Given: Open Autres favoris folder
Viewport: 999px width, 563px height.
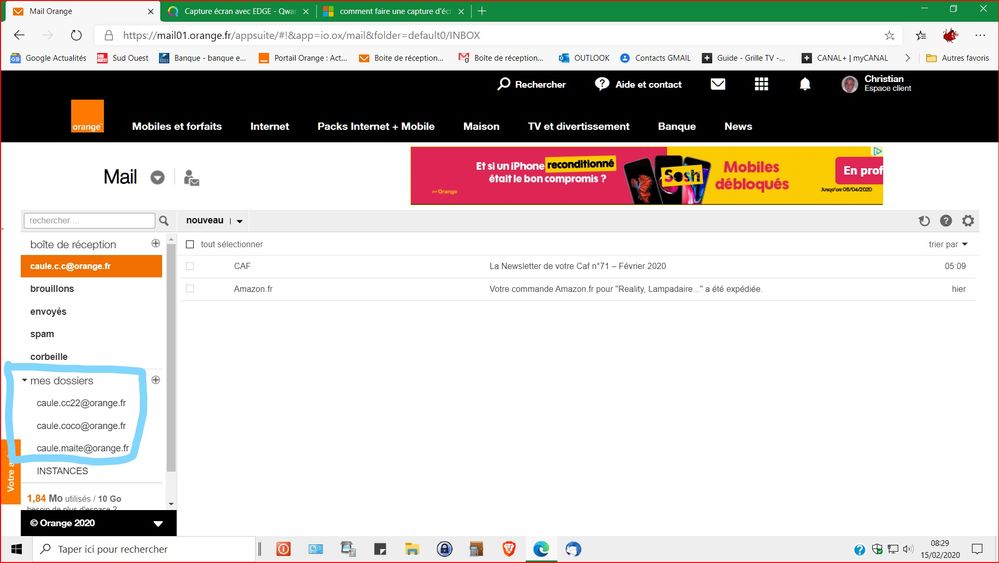Looking at the screenshot, I should pyautogui.click(x=958, y=58).
